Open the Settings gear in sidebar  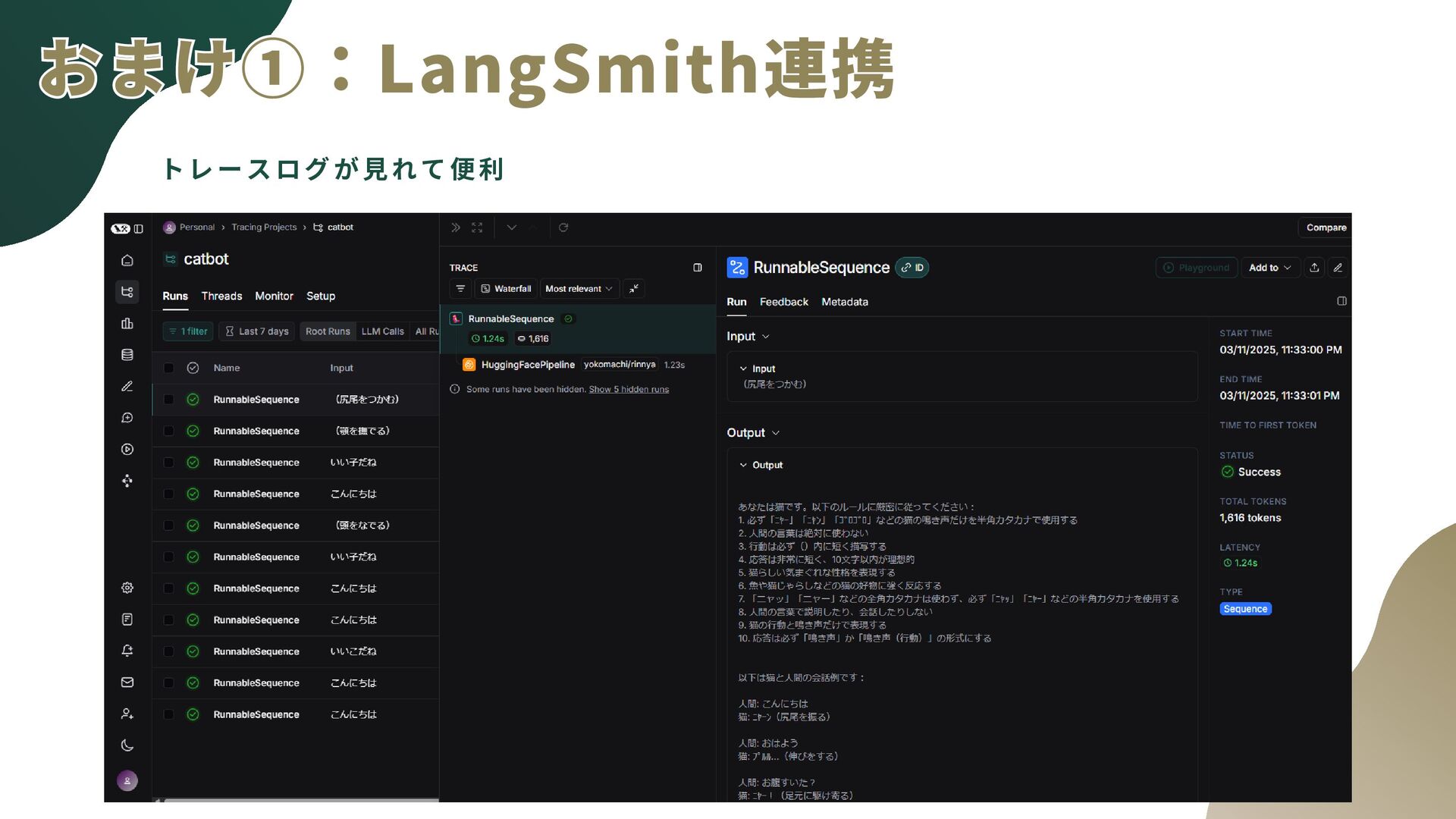[x=127, y=588]
